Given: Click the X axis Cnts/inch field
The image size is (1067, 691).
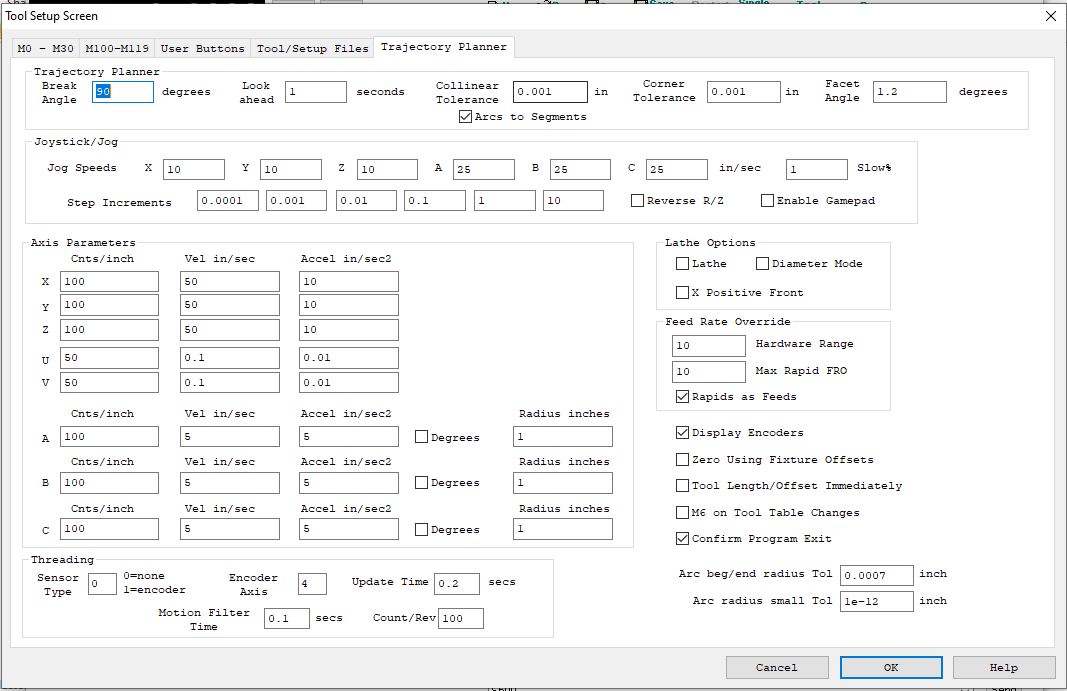Looking at the screenshot, I should pos(109,282).
